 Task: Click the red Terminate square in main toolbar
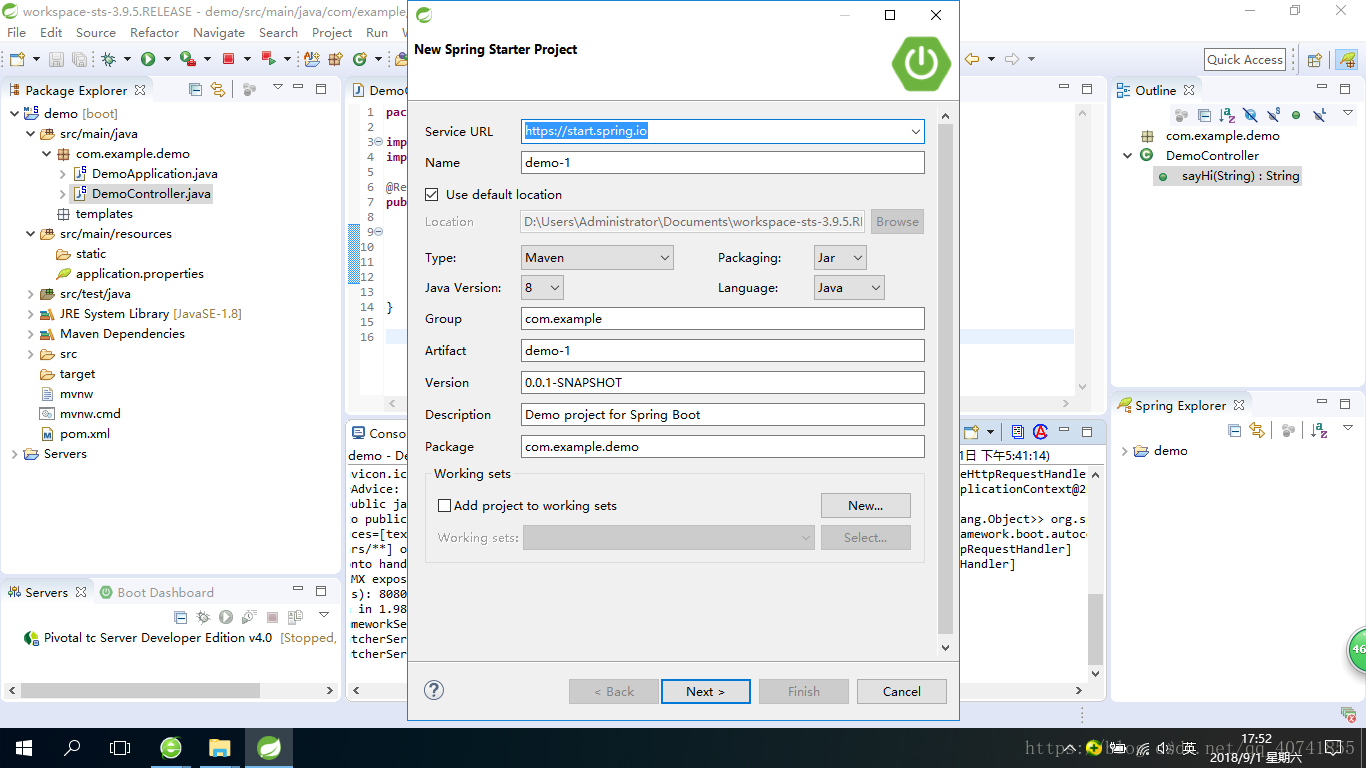pyautogui.click(x=228, y=59)
